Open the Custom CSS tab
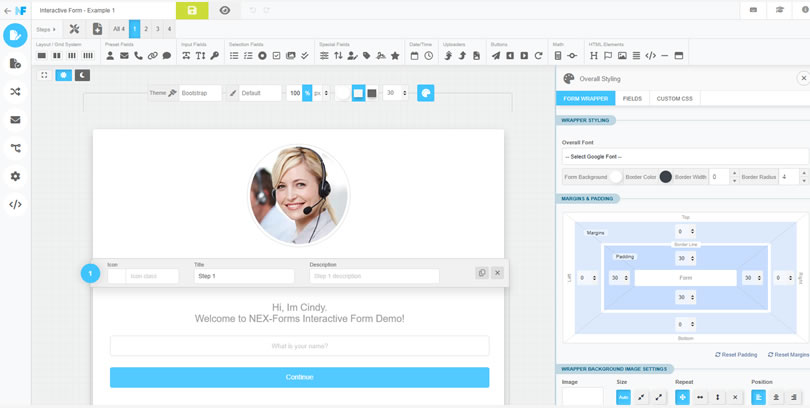Screen dimensions: 810x408 pos(675,99)
